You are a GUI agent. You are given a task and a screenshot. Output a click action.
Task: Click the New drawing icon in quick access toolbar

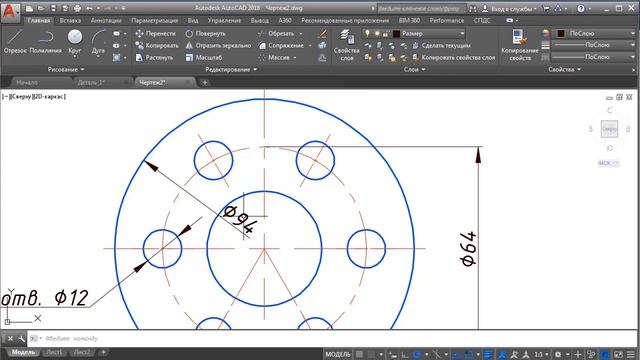pos(29,8)
